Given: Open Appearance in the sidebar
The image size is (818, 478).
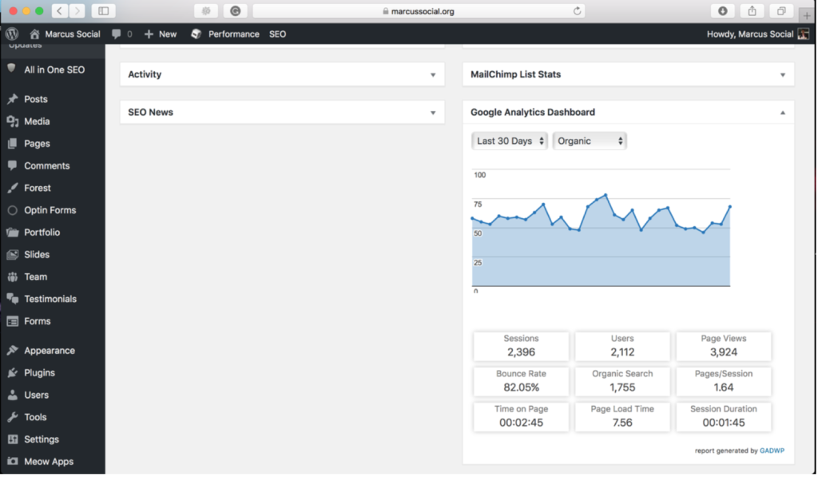Looking at the screenshot, I should coord(52,350).
